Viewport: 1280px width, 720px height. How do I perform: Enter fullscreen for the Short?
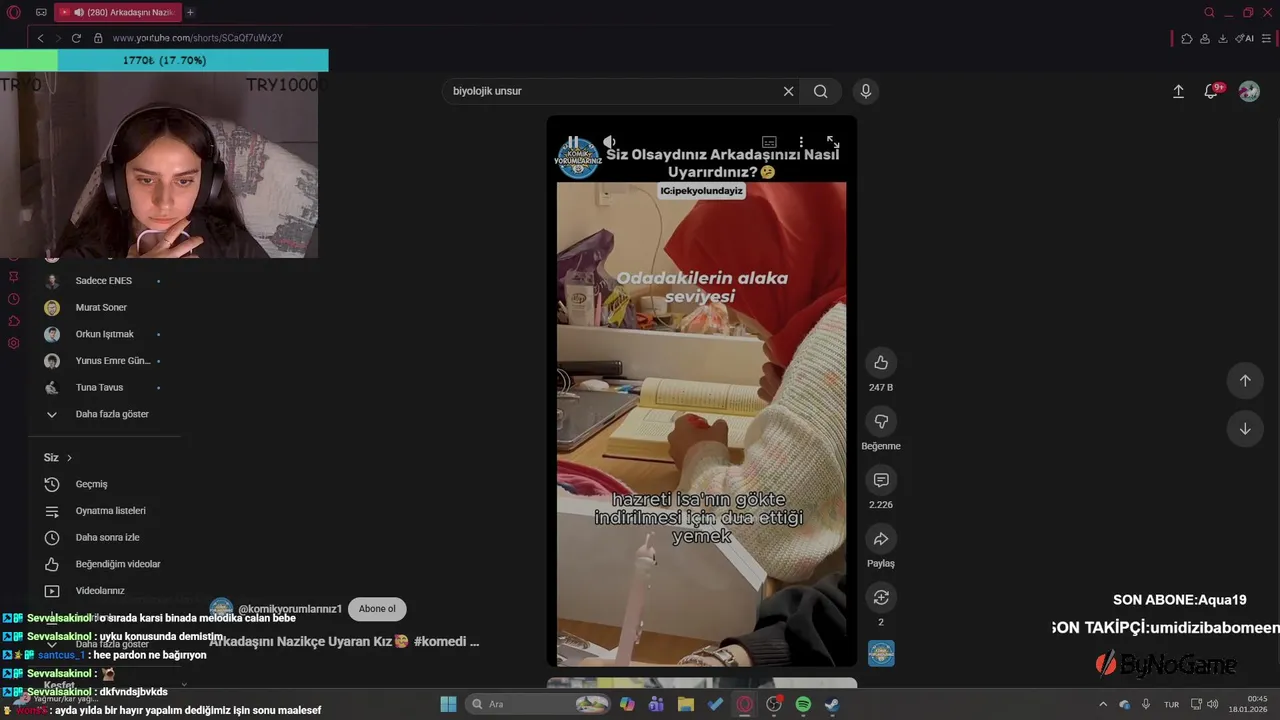pyautogui.click(x=833, y=142)
